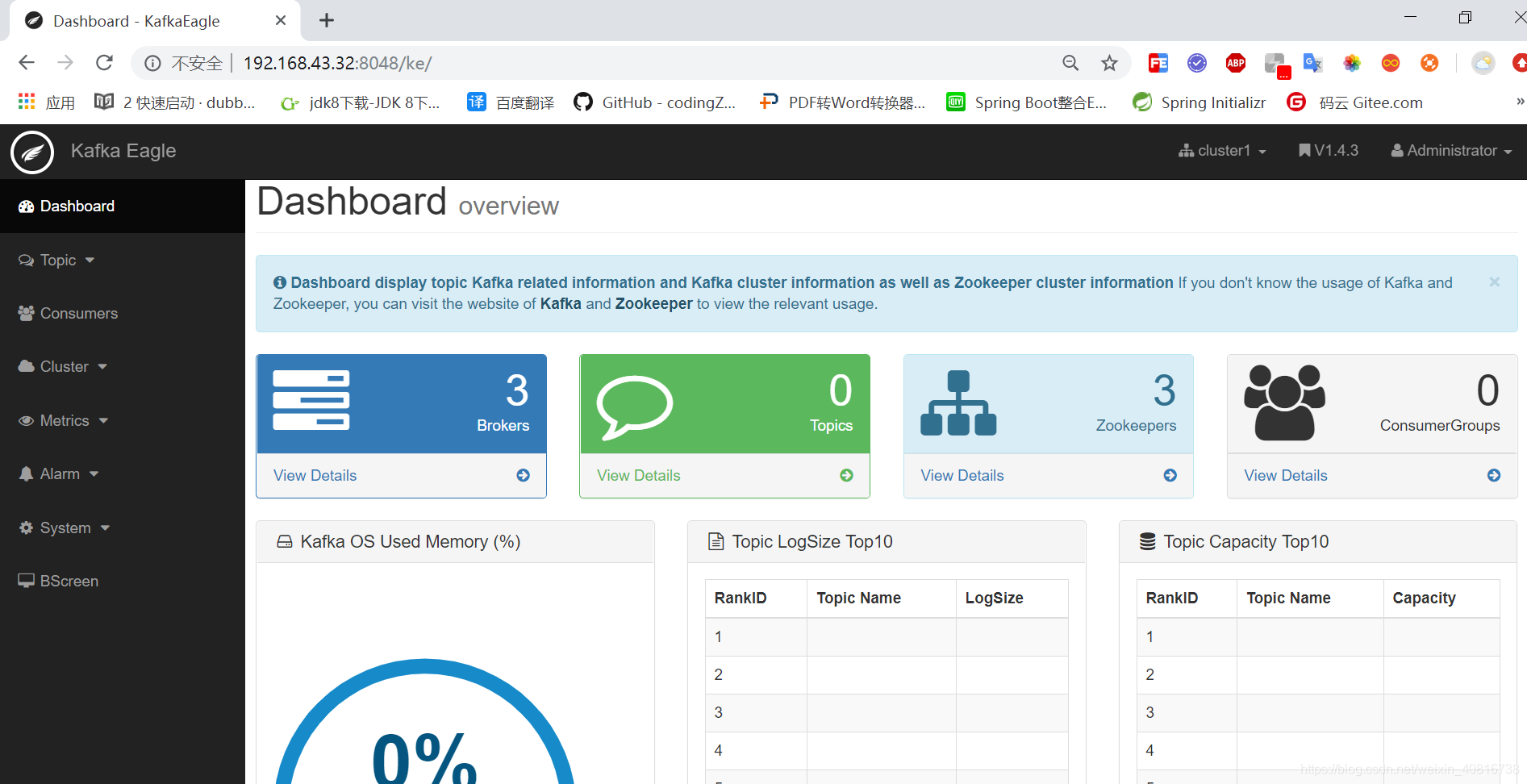View Details for Brokers card
This screenshot has height=784, width=1527.
315,476
